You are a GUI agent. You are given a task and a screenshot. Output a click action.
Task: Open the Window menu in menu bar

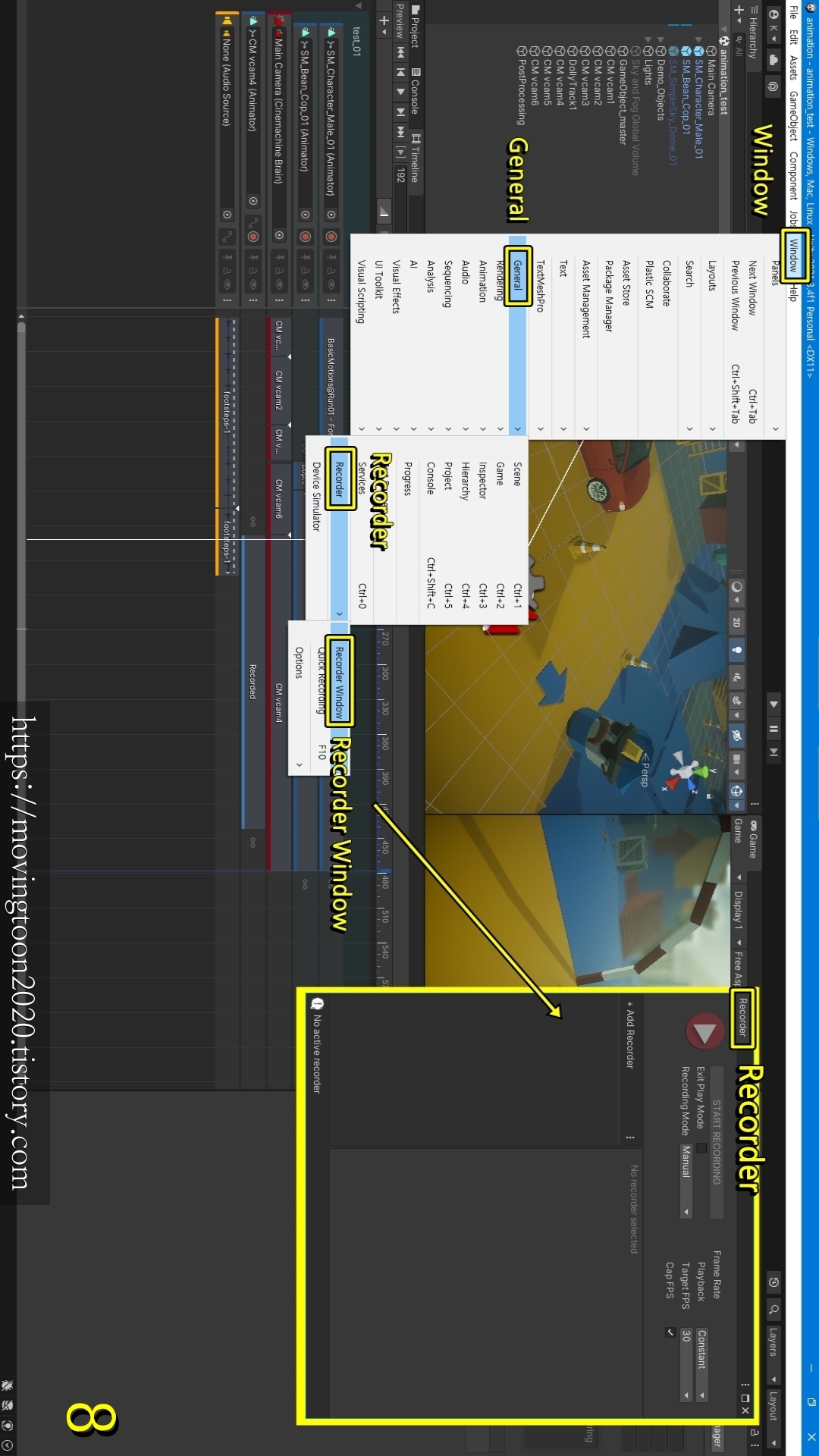pos(793,255)
